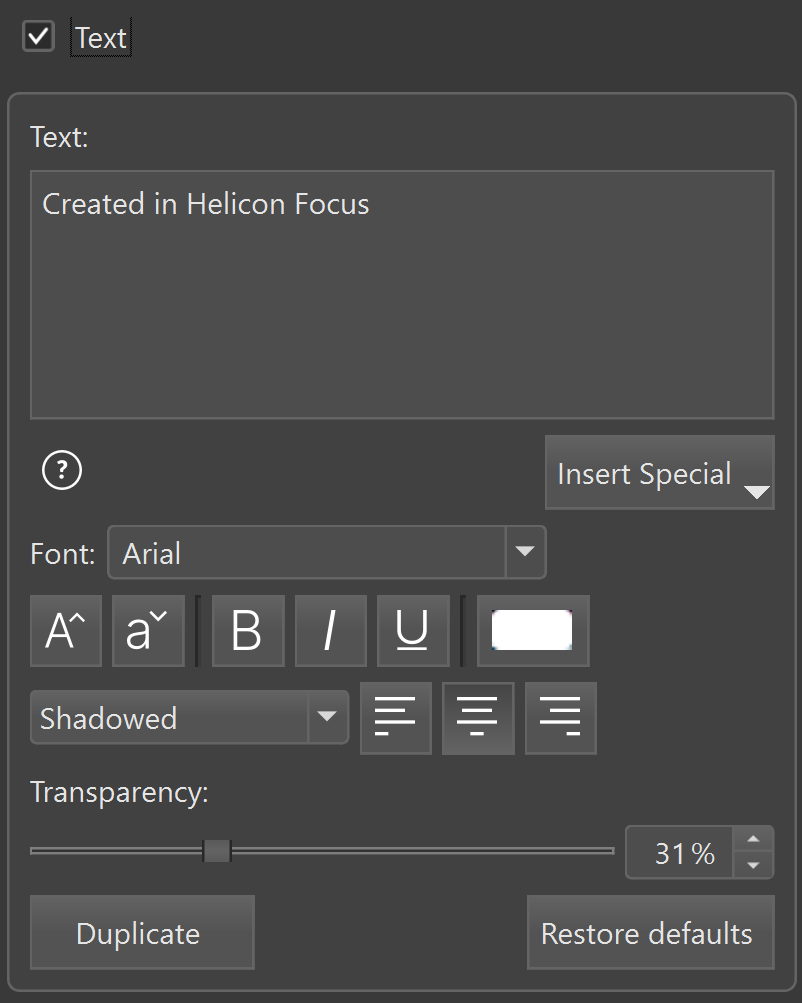The image size is (802, 1003).
Task: Toggle italic text formatting
Action: [x=330, y=631]
